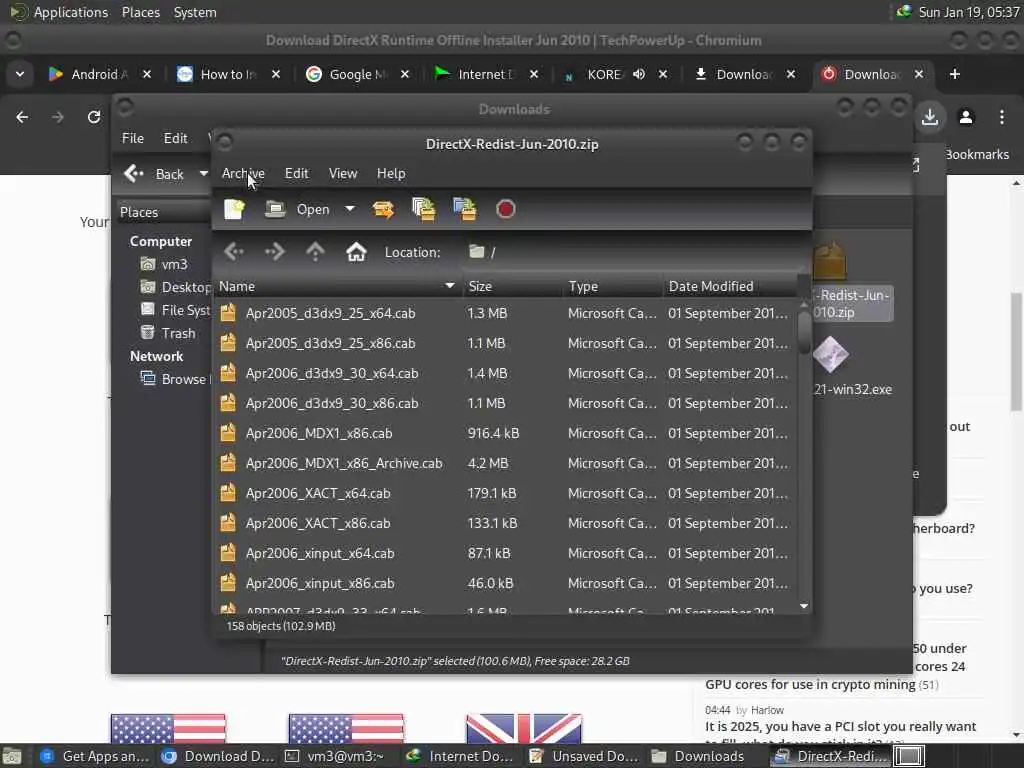Go to archive home location
Image resolution: width=1024 pixels, height=768 pixels.
pos(356,252)
